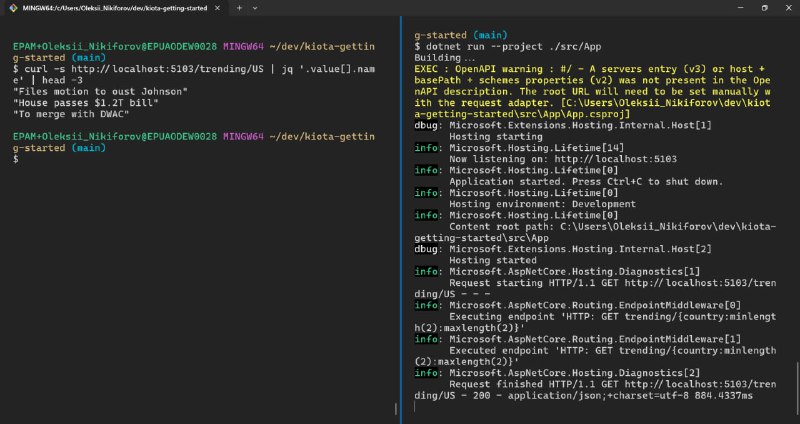The image size is (800, 424).
Task: Click the "Hosting starting" log line
Action: [495, 137]
